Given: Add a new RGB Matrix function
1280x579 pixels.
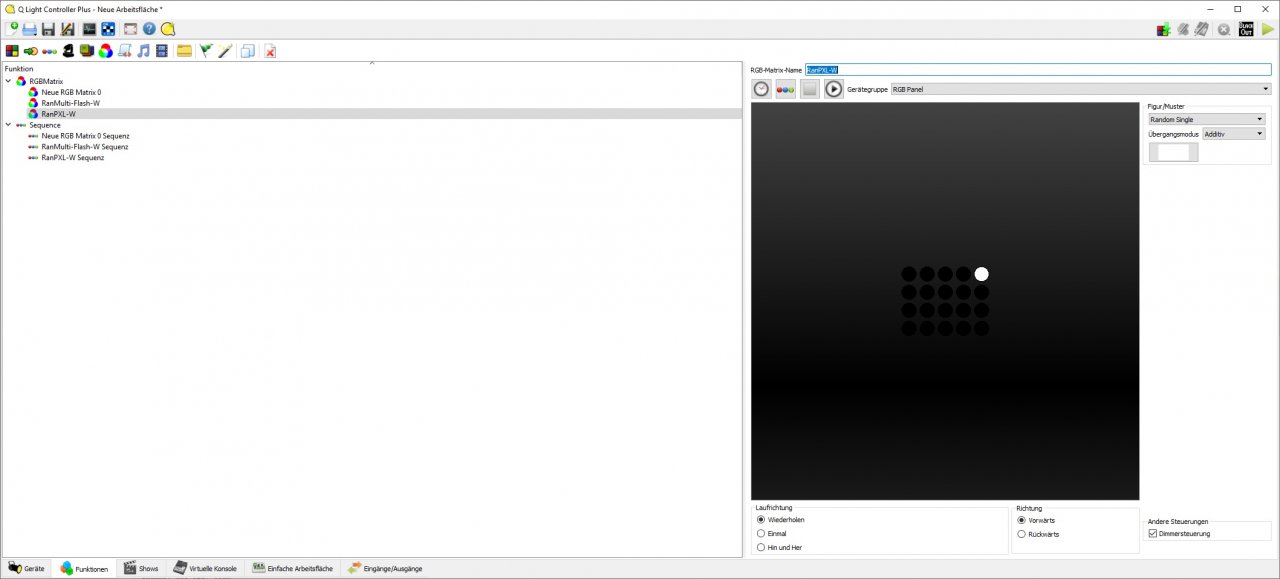Looking at the screenshot, I should (x=106, y=51).
